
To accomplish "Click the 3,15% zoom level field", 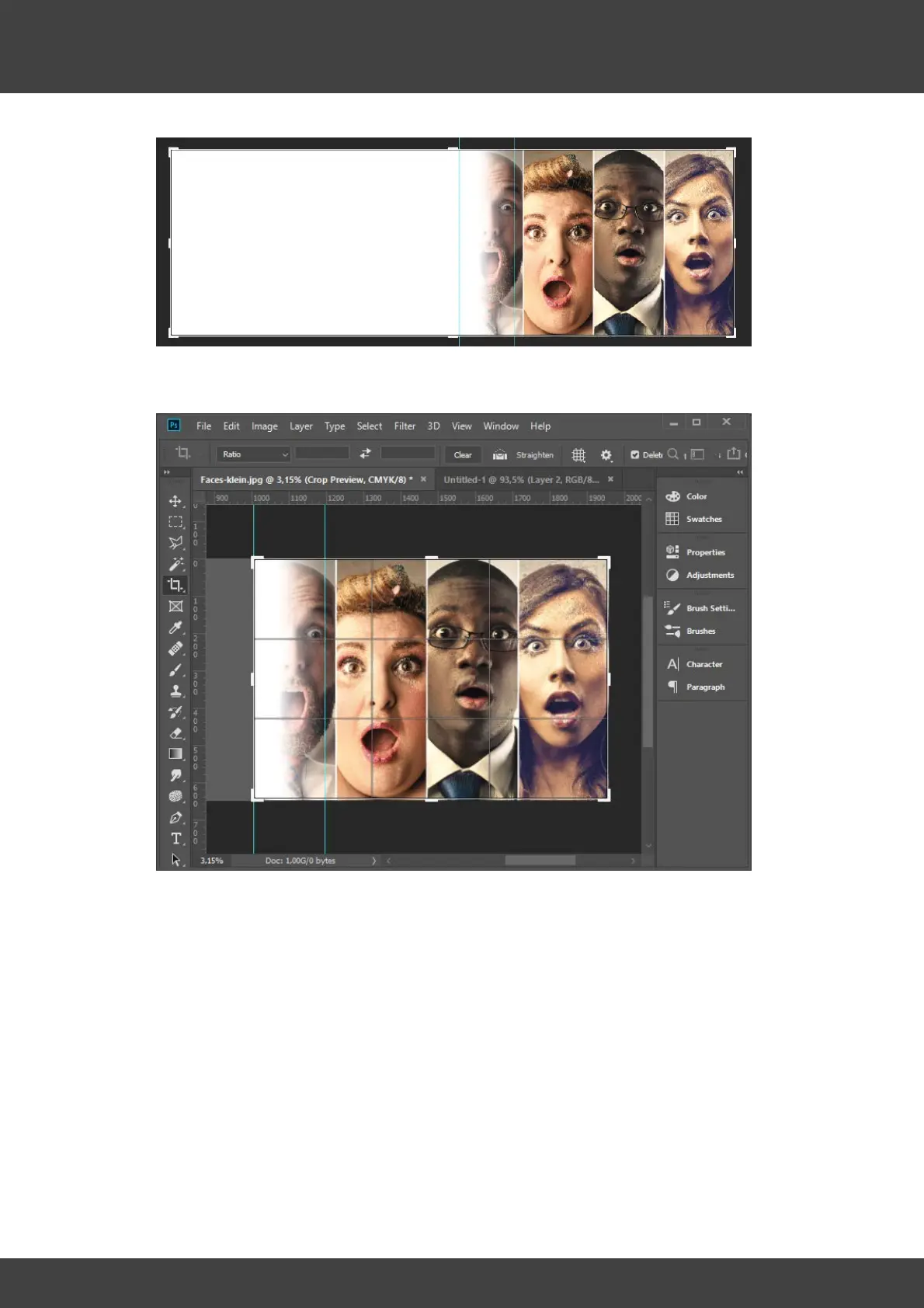I will [x=212, y=861].
